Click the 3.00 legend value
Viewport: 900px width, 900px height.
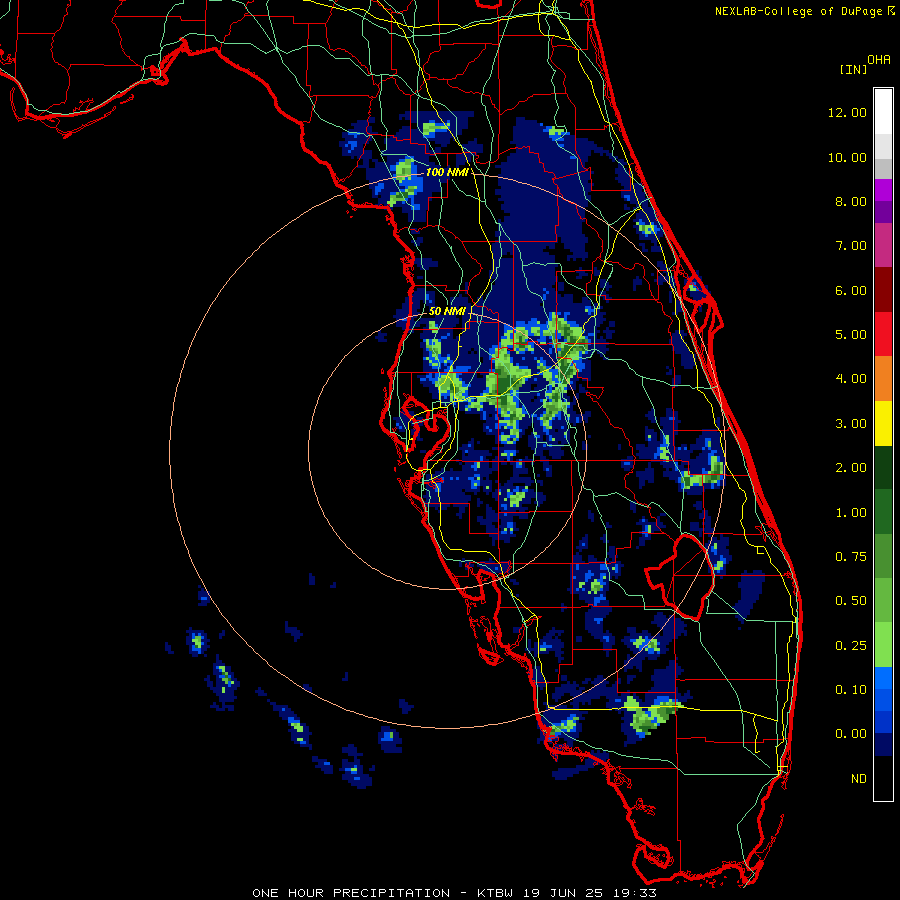tap(851, 424)
